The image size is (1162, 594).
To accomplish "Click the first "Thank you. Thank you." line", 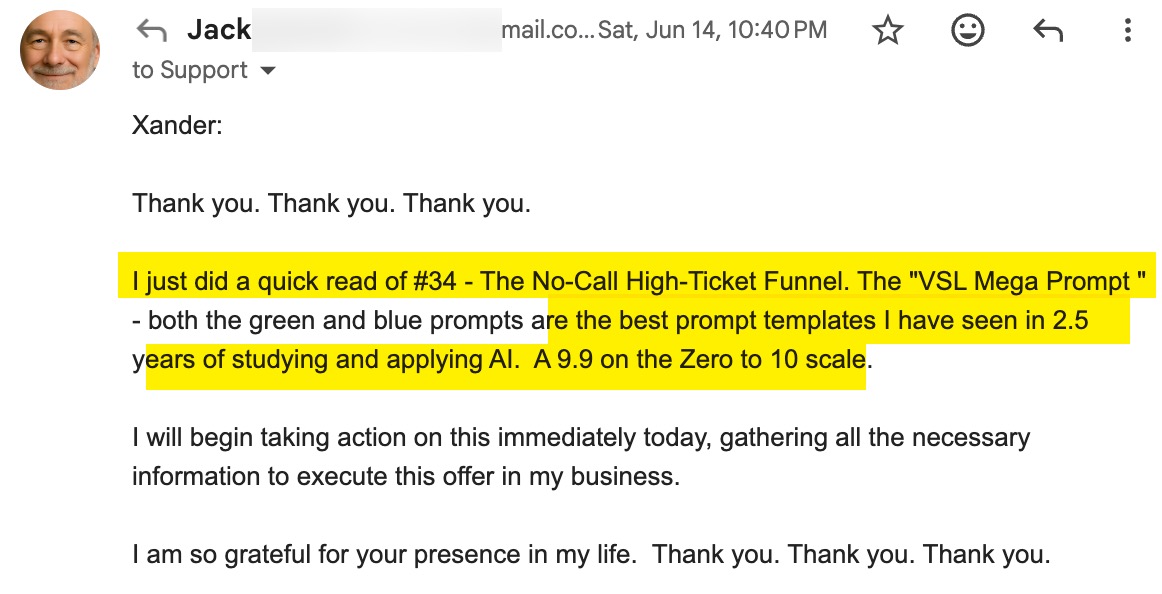I will click(x=331, y=204).
